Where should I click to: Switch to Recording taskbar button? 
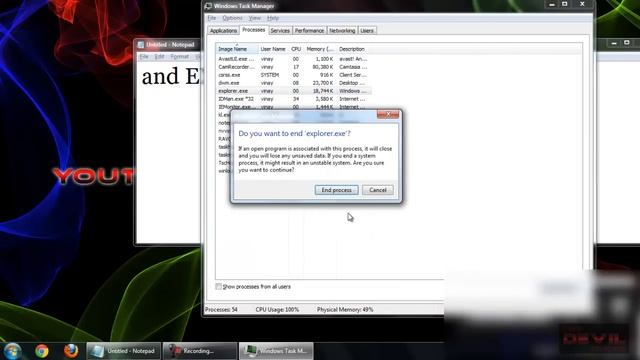click(200, 351)
